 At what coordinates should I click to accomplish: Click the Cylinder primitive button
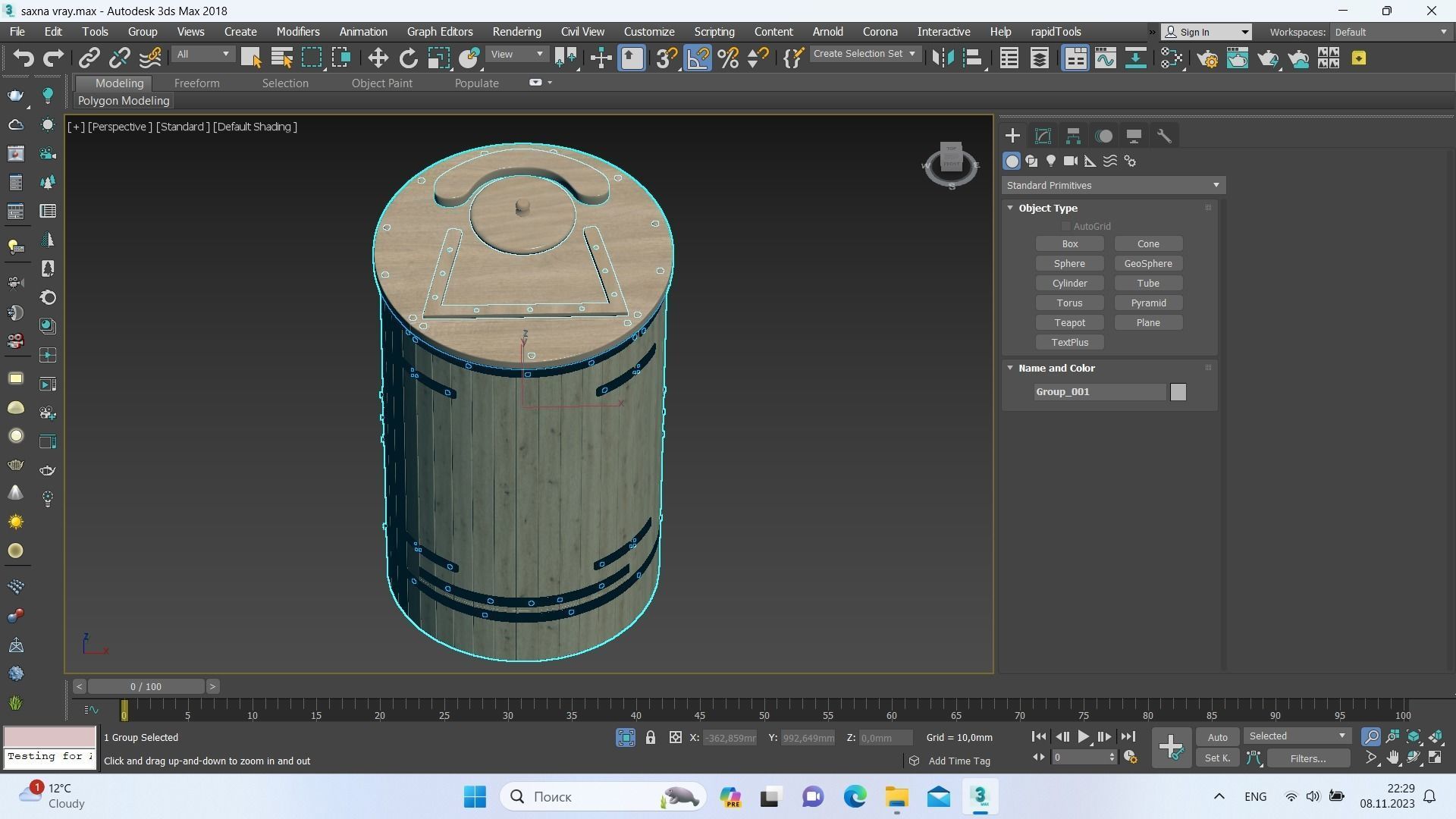tap(1069, 284)
